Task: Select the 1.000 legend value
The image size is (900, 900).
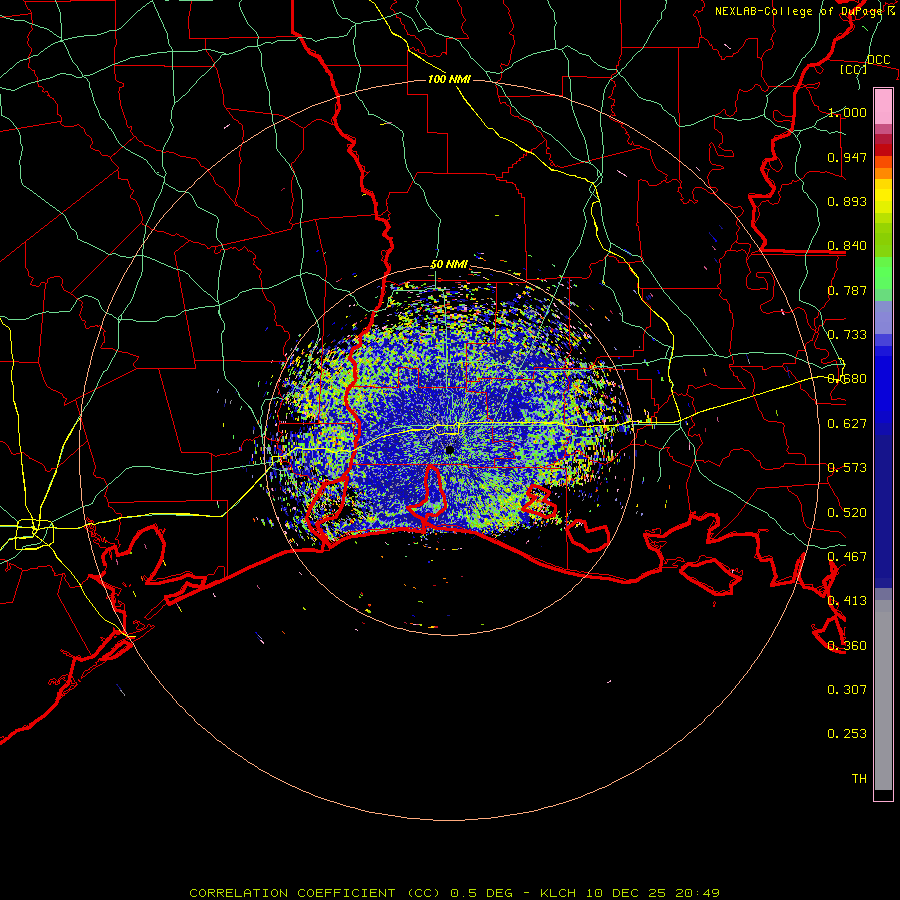Action: (x=847, y=112)
